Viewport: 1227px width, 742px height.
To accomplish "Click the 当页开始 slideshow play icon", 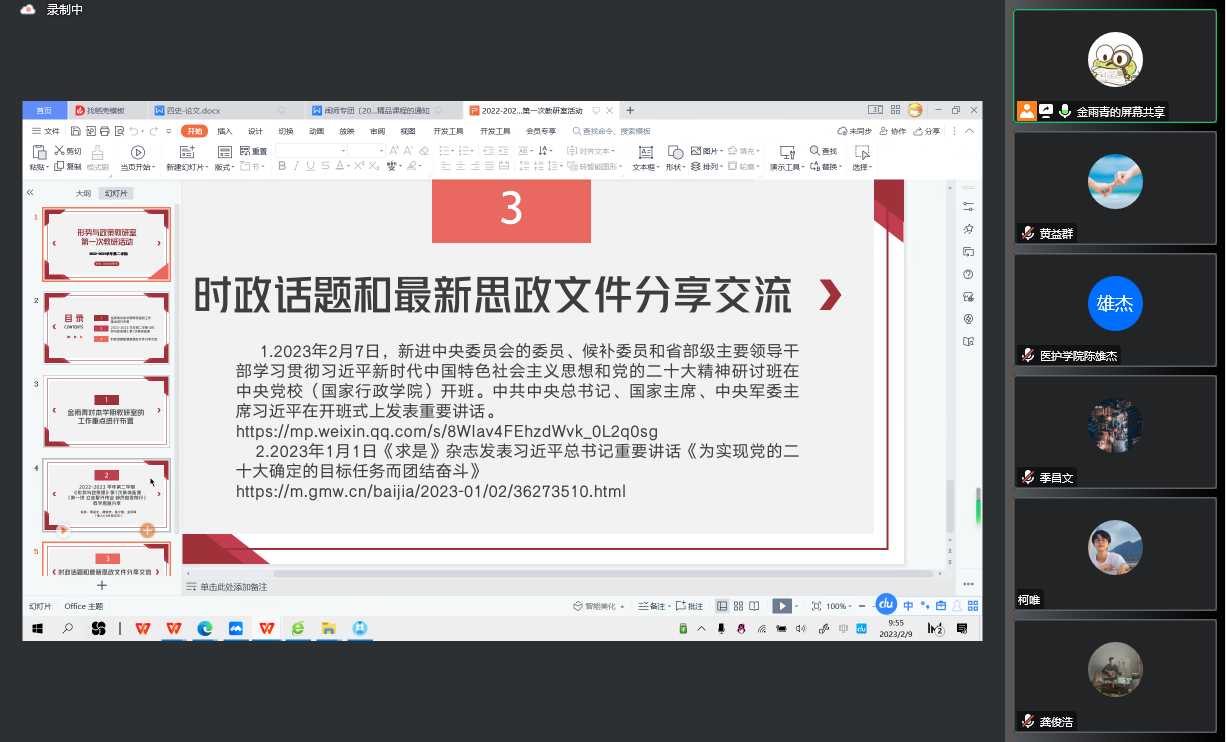I will coord(138,152).
